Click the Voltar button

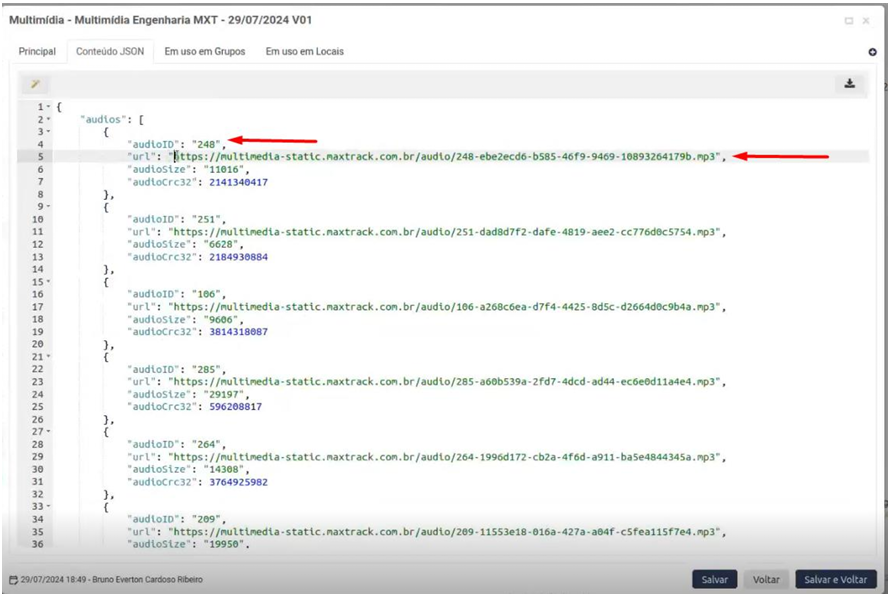pyautogui.click(x=766, y=579)
